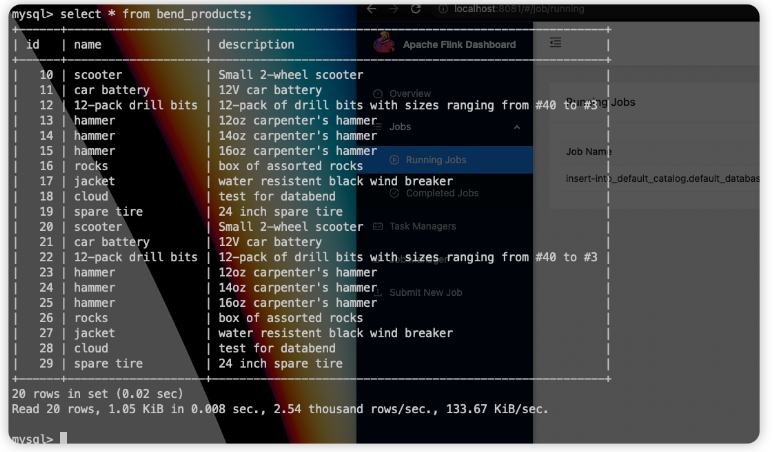
Task: Click 'hammer' name in row 25
Action: tap(94, 303)
